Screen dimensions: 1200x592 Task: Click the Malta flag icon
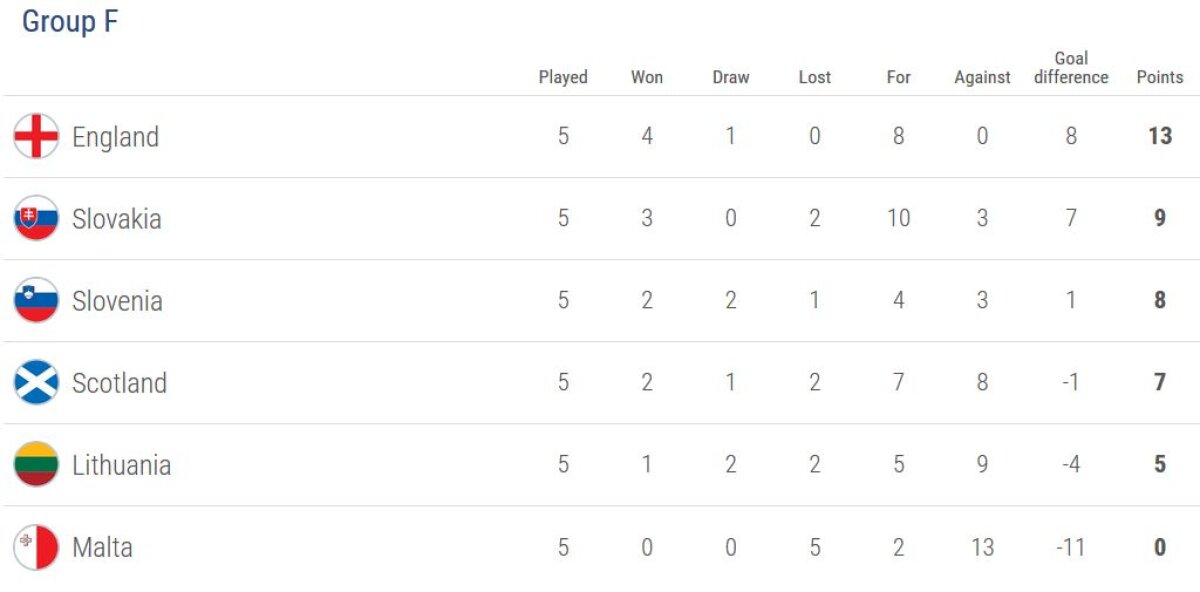coord(36,547)
